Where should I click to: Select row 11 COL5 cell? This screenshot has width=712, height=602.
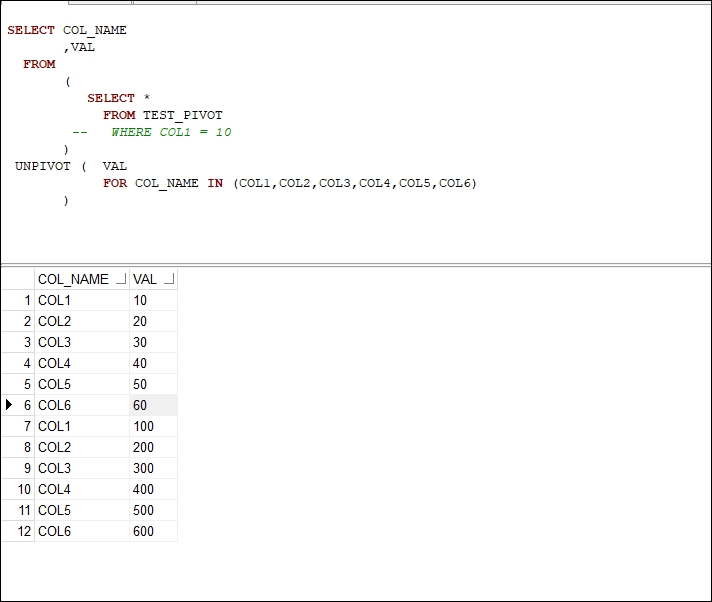coord(82,510)
